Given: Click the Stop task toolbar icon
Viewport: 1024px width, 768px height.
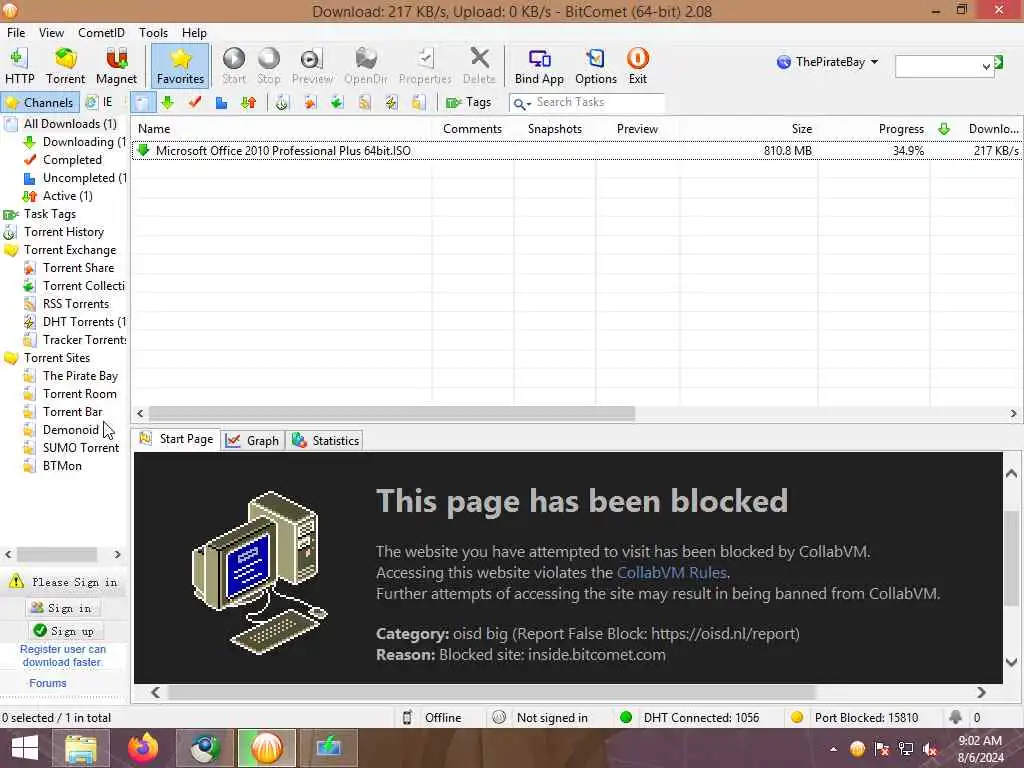Looking at the screenshot, I should [x=268, y=66].
